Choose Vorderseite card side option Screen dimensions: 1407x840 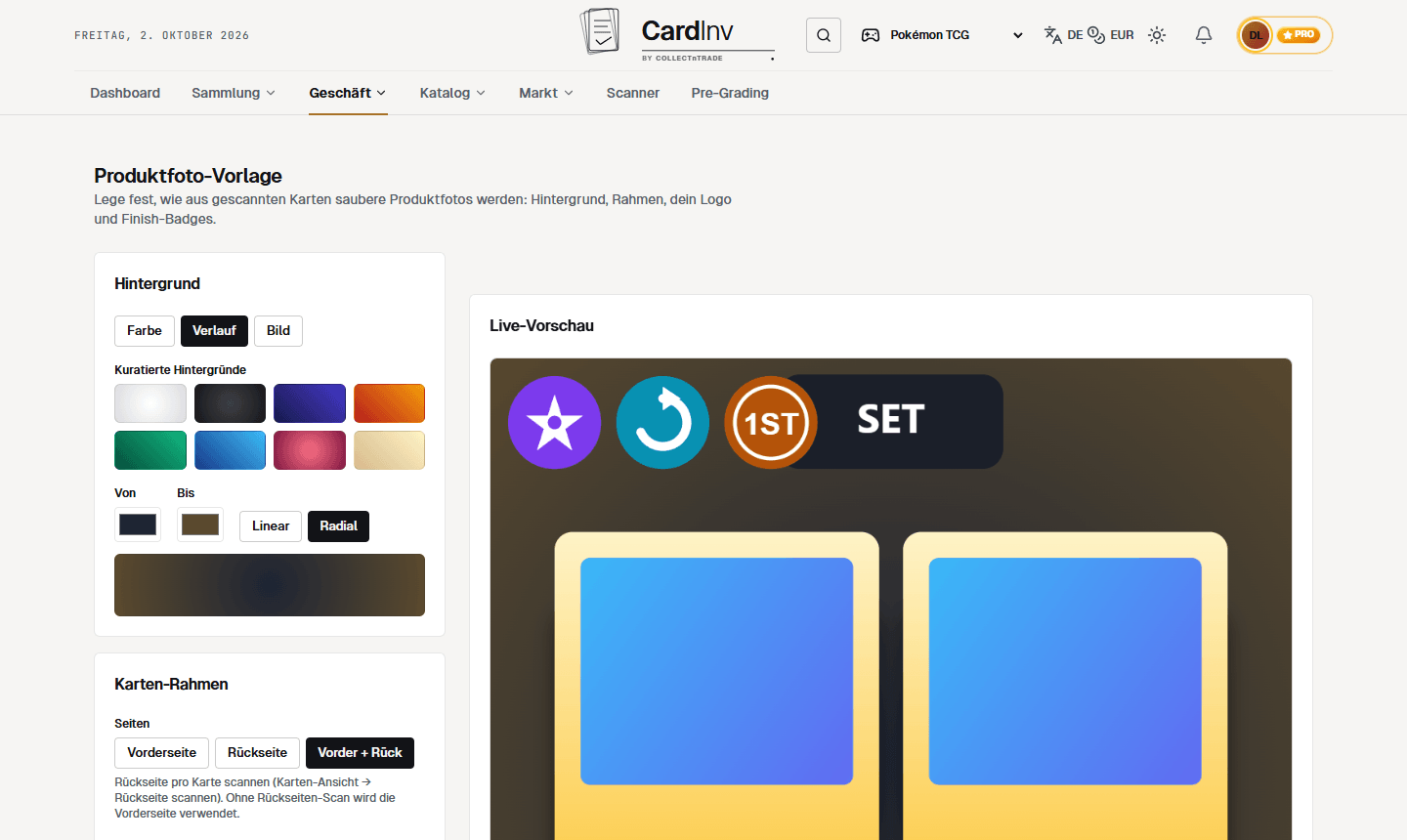click(161, 753)
